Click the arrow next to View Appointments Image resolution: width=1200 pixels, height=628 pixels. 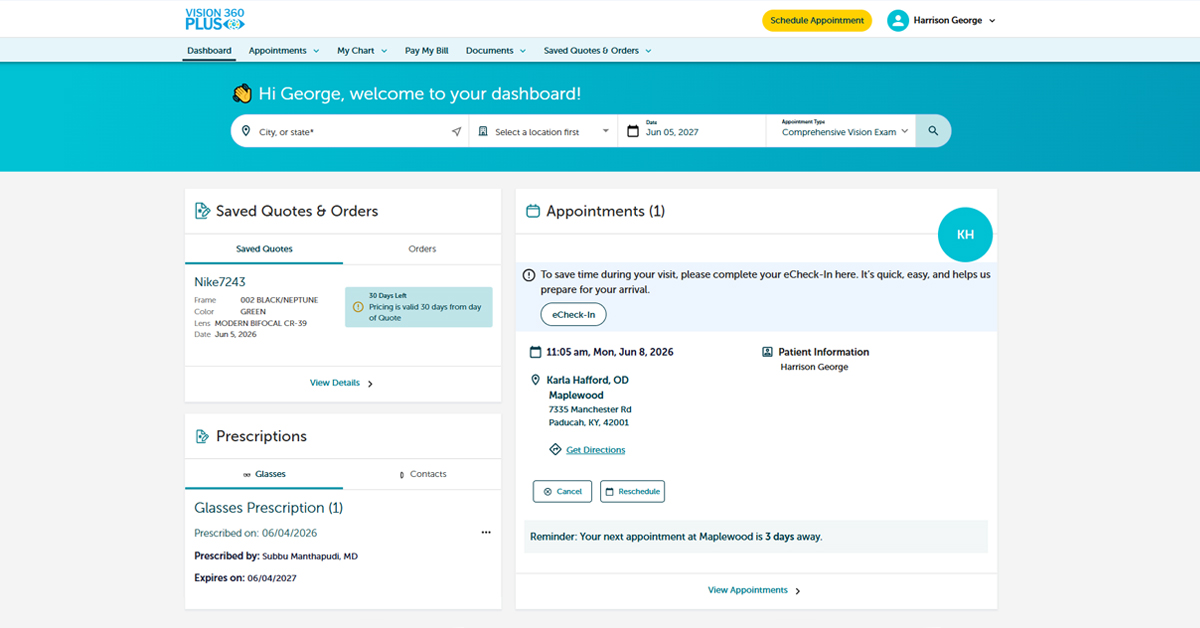[x=798, y=591]
